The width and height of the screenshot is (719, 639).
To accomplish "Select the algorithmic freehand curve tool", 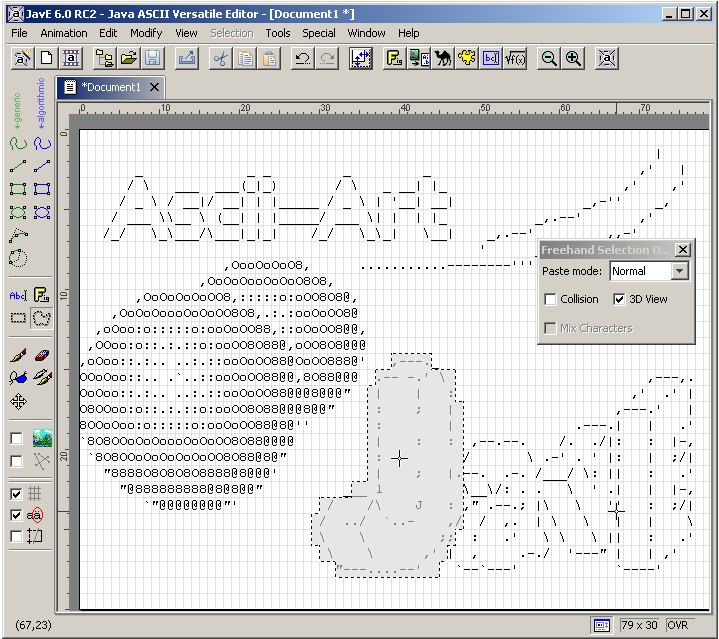I will coord(42,143).
